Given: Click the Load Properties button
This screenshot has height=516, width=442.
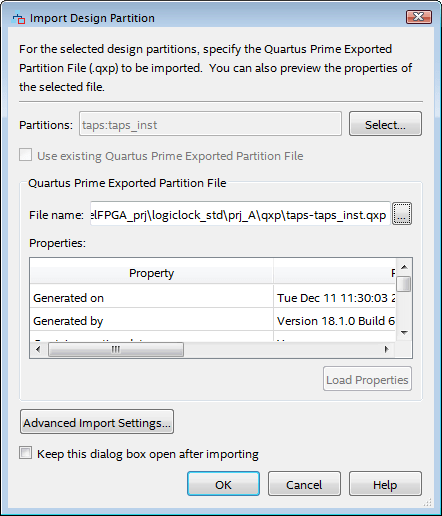Looking at the screenshot, I should [367, 379].
